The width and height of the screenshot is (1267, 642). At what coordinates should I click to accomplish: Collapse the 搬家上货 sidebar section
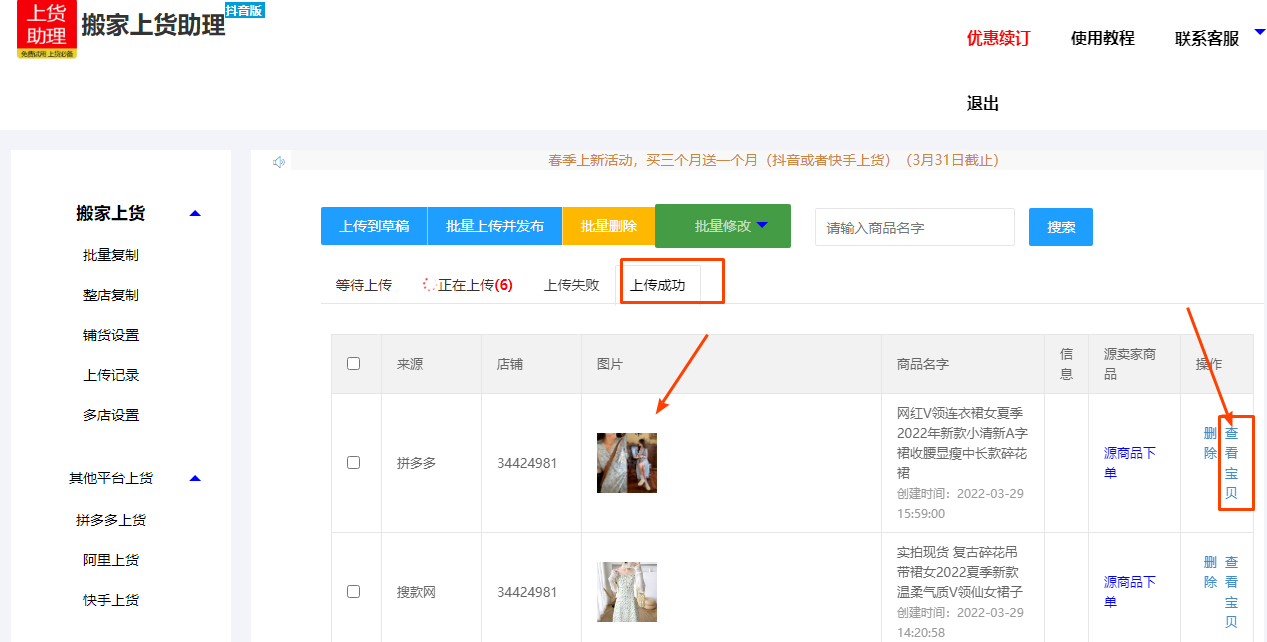pos(195,213)
